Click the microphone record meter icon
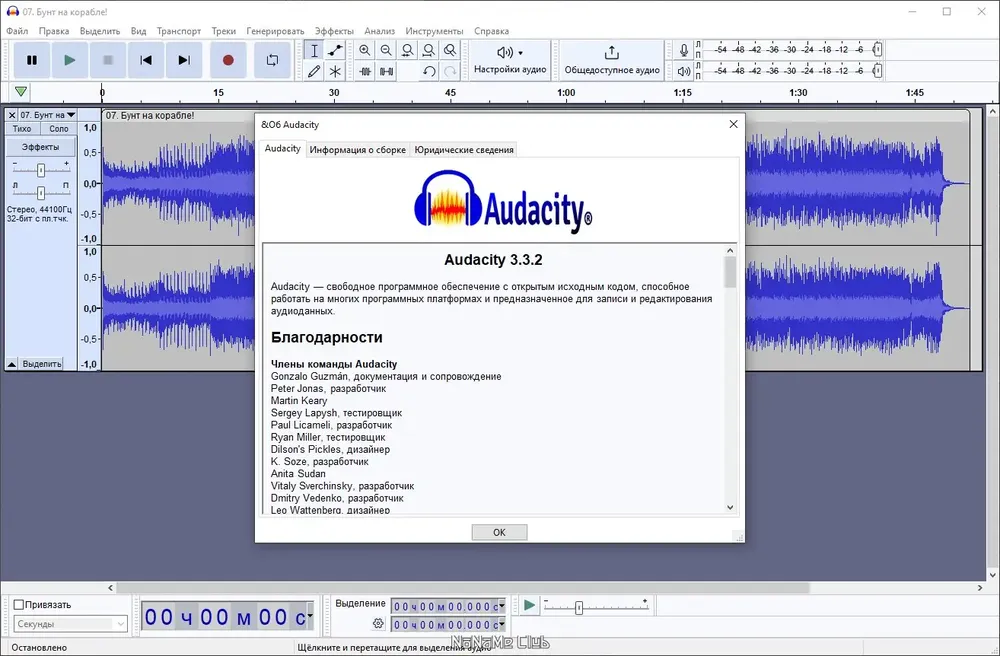The image size is (1000, 656). [683, 50]
